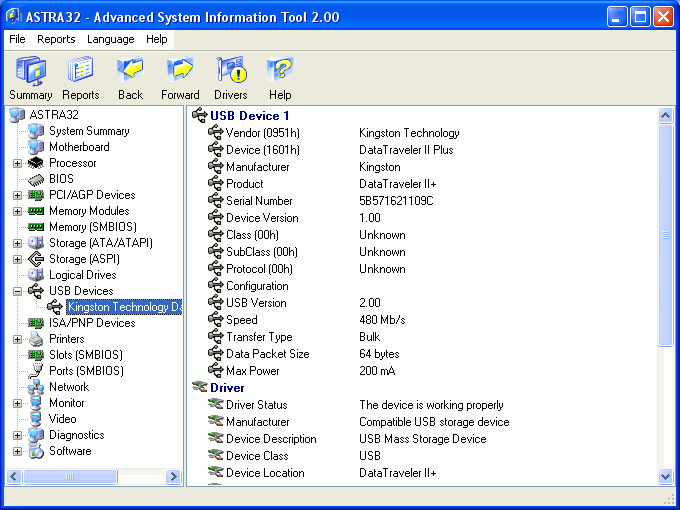Click the vertical scrollbar thumb
This screenshot has height=510, width=680.
click(x=665, y=235)
